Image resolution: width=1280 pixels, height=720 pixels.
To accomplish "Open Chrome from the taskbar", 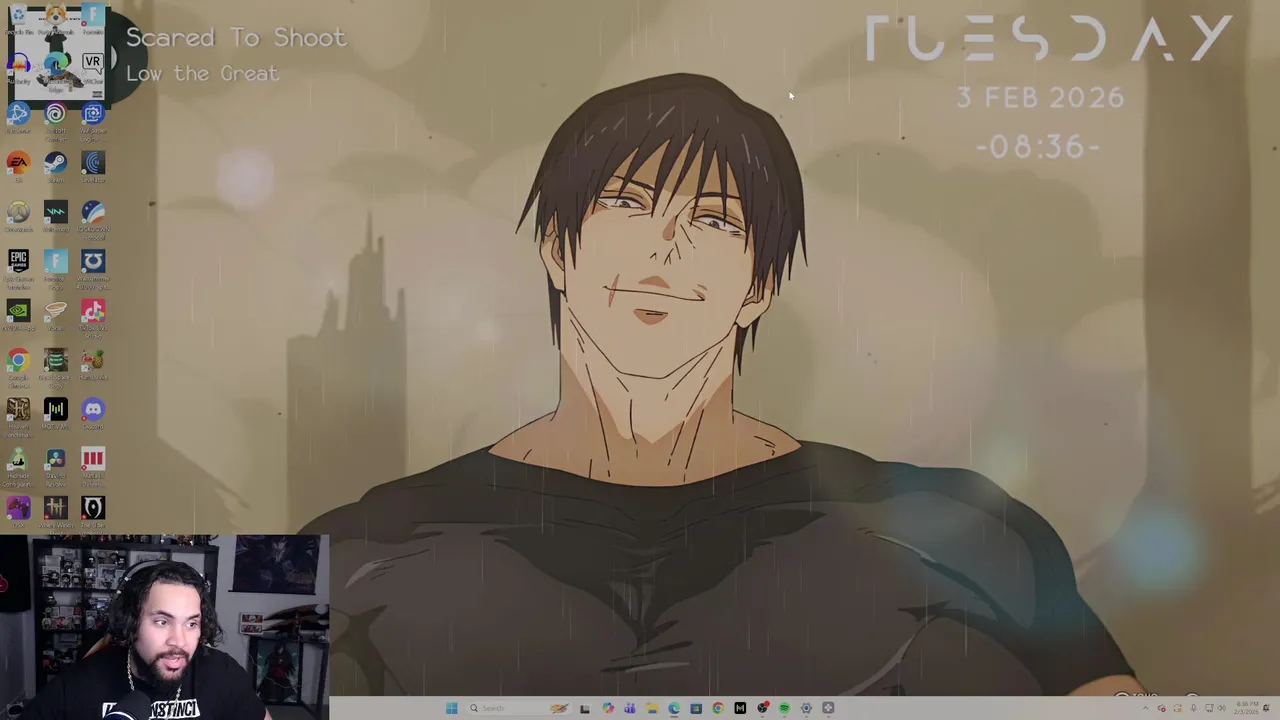I will (718, 708).
